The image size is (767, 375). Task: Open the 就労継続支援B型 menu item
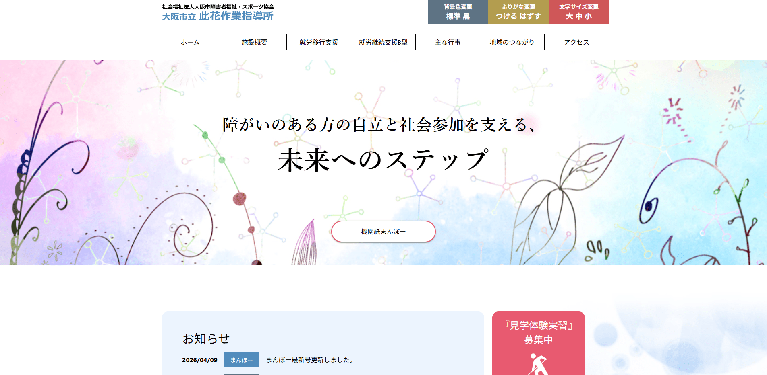pos(383,42)
